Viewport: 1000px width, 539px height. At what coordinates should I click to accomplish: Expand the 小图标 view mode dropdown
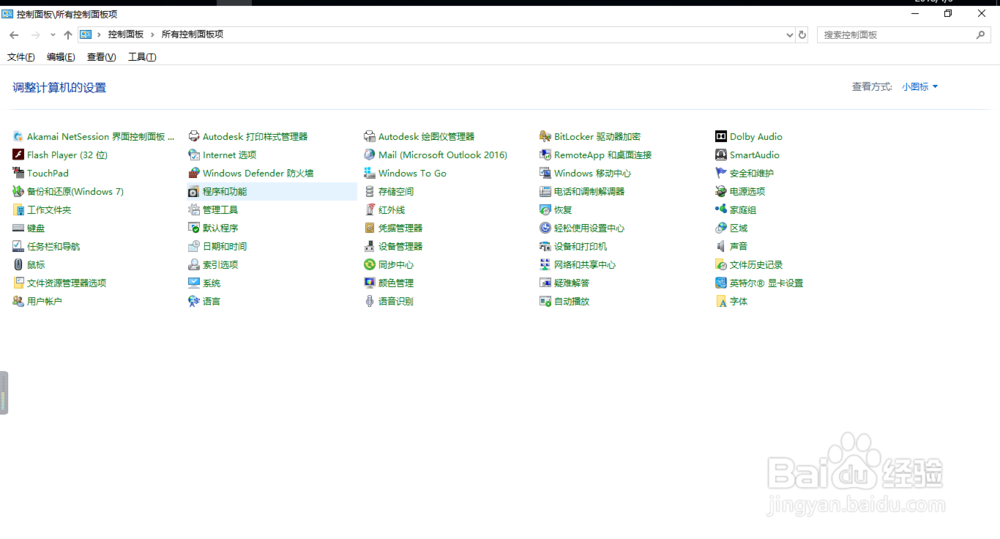(x=920, y=87)
